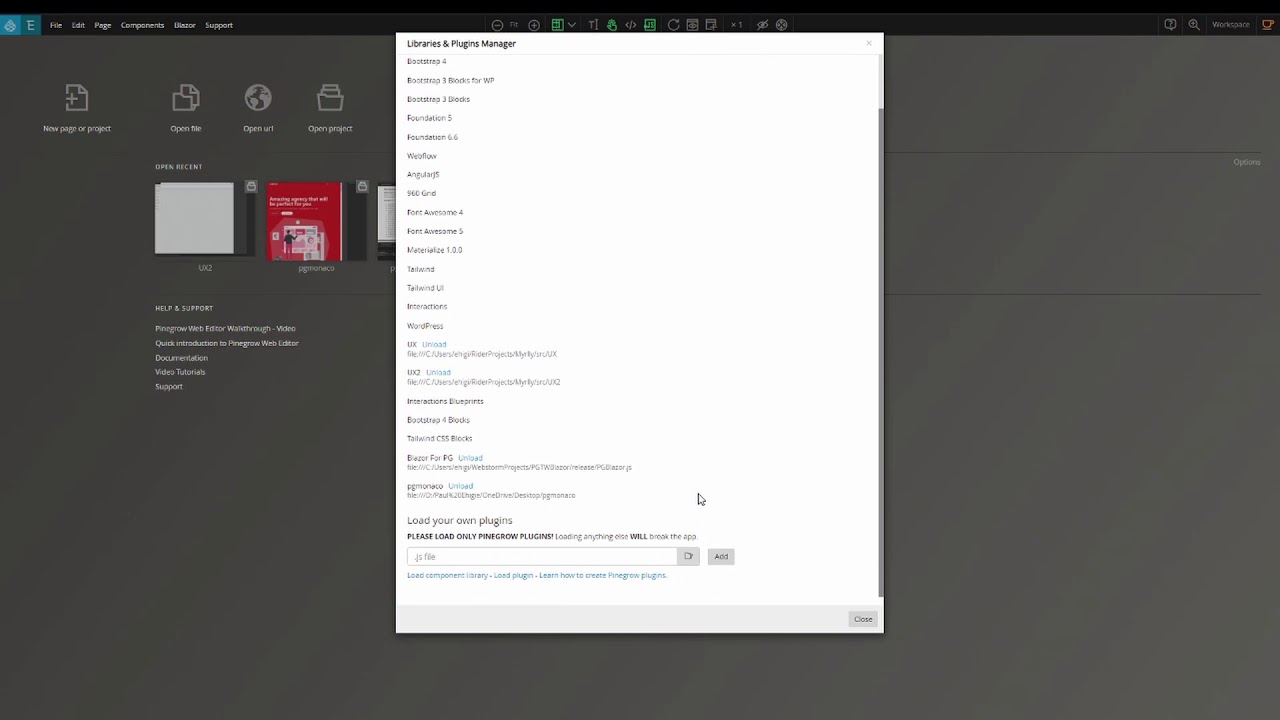1280x720 pixels.
Task: Click the lock icon on UX2 thumbnail
Action: tap(251, 187)
